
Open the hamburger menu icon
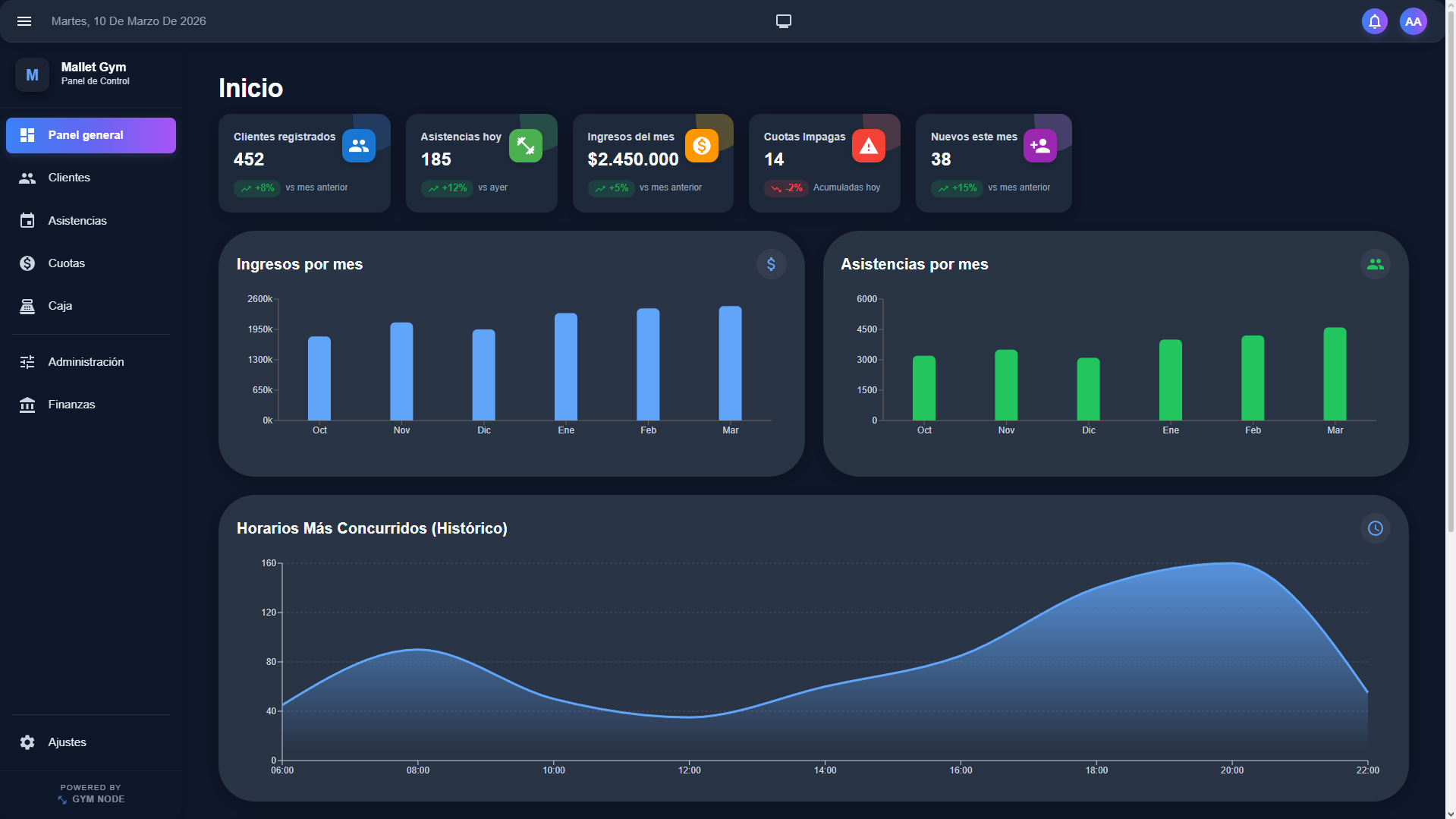pyautogui.click(x=24, y=21)
